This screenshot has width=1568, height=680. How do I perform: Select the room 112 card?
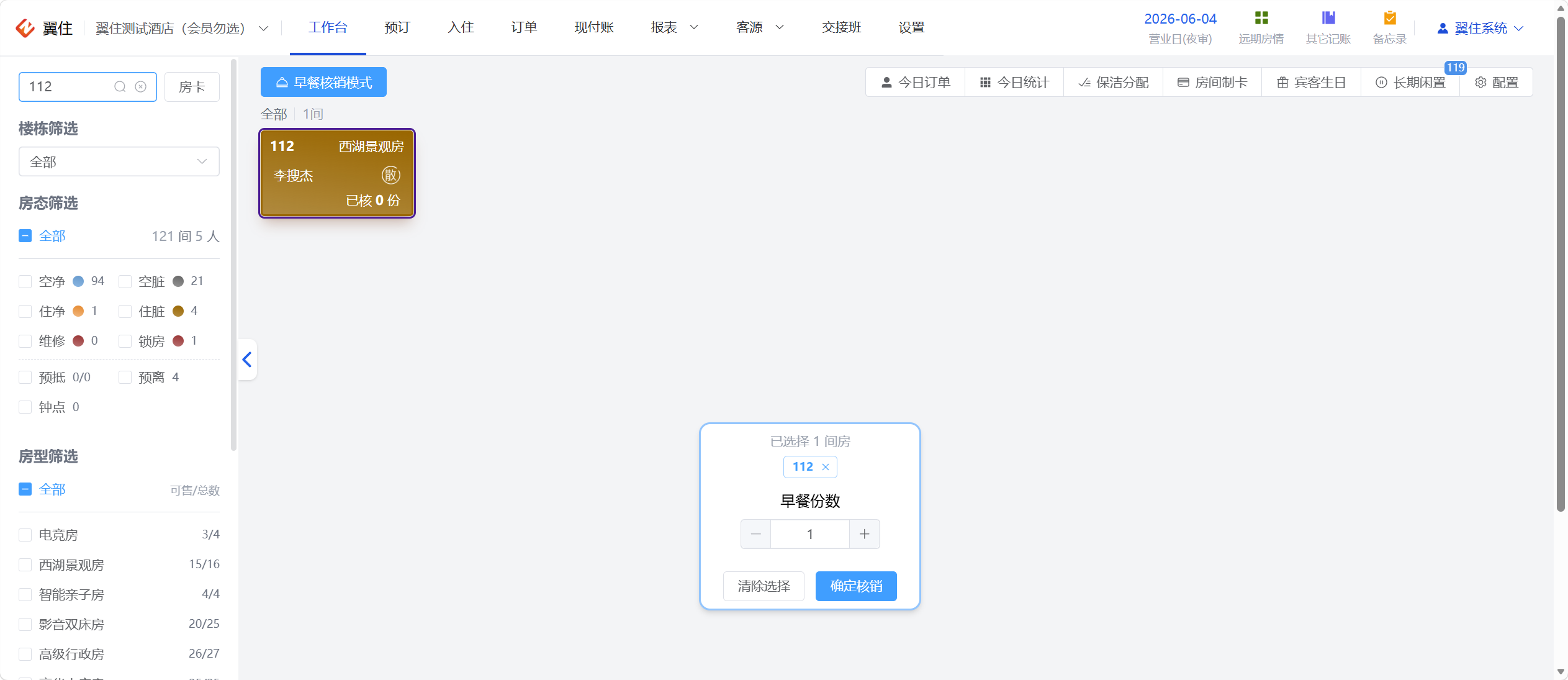(337, 173)
